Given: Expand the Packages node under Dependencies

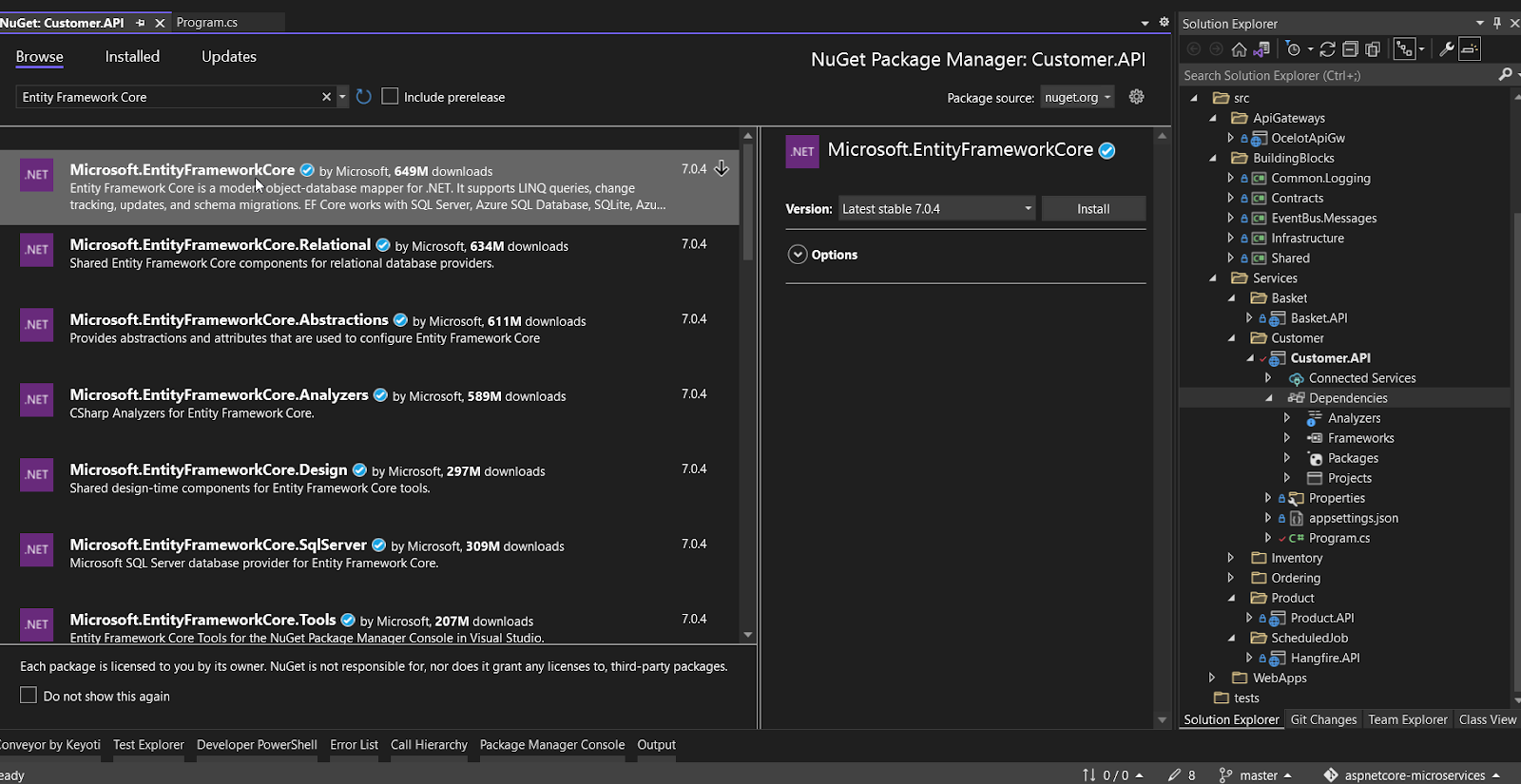Looking at the screenshot, I should (x=1287, y=458).
